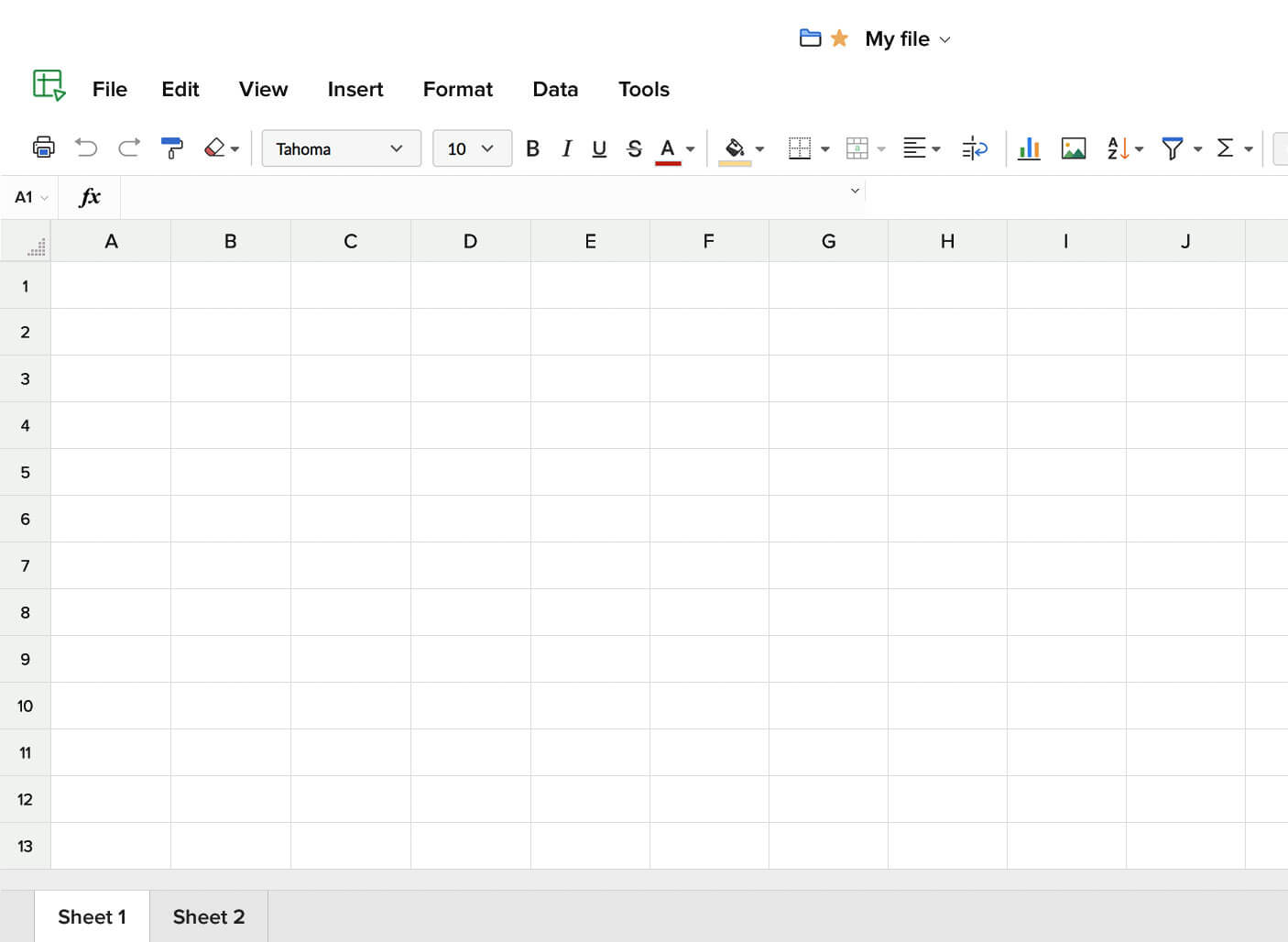The image size is (1288, 942).
Task: Click the Sort A-Z icon
Action: point(1118,148)
